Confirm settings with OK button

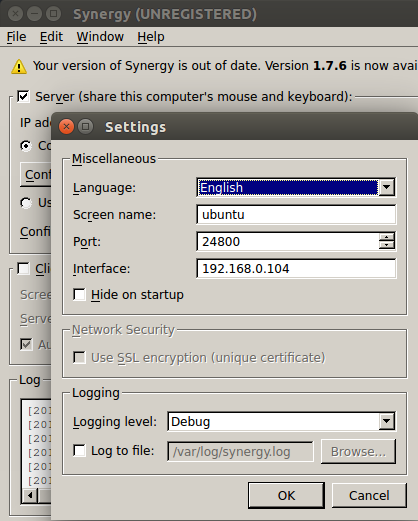286,495
